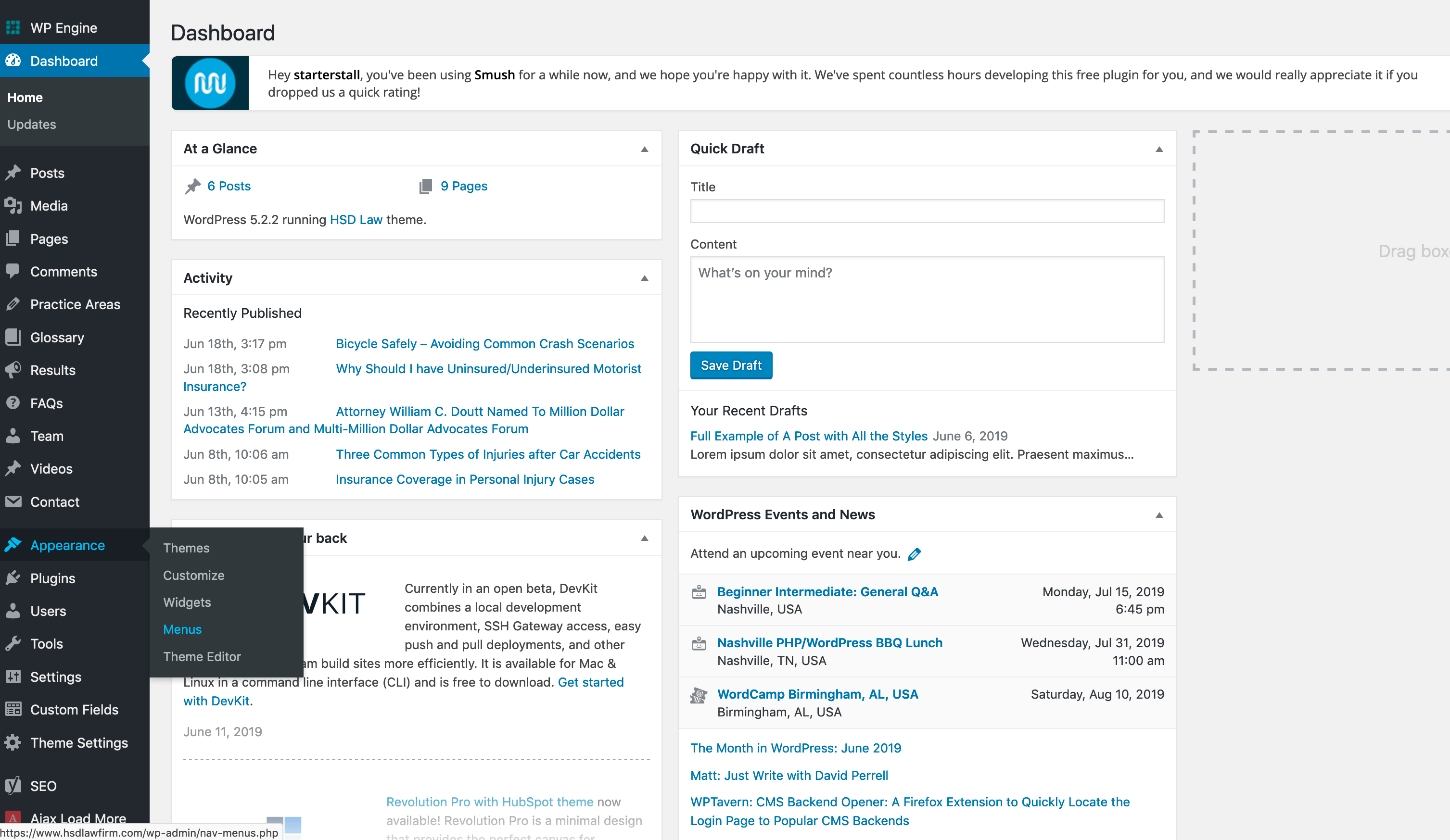Screen dimensions: 1450x840
Task: Click the Dashboard gauge icon
Action: [x=13, y=61]
